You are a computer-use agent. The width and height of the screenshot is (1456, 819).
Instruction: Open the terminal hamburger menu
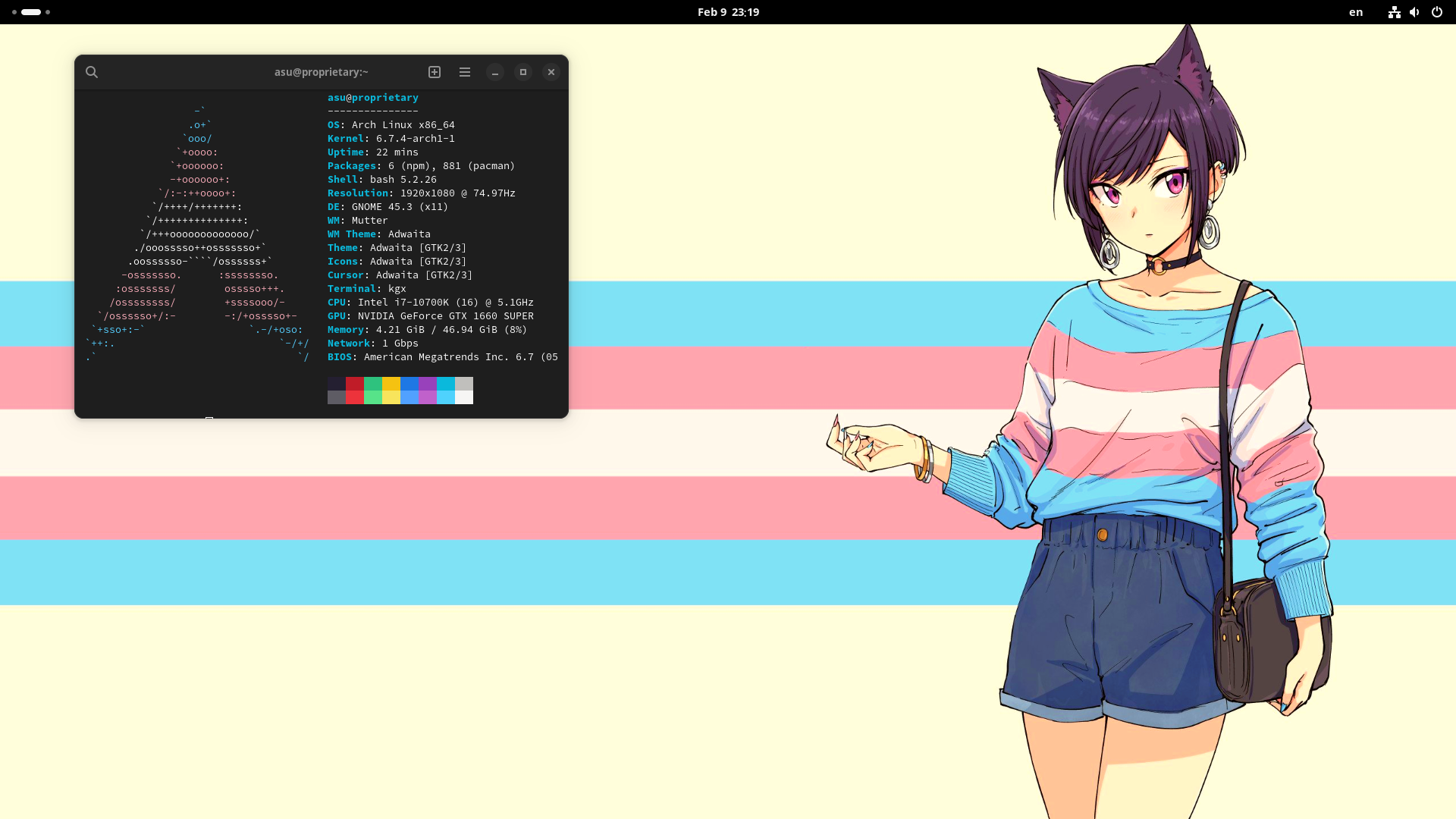tap(465, 72)
